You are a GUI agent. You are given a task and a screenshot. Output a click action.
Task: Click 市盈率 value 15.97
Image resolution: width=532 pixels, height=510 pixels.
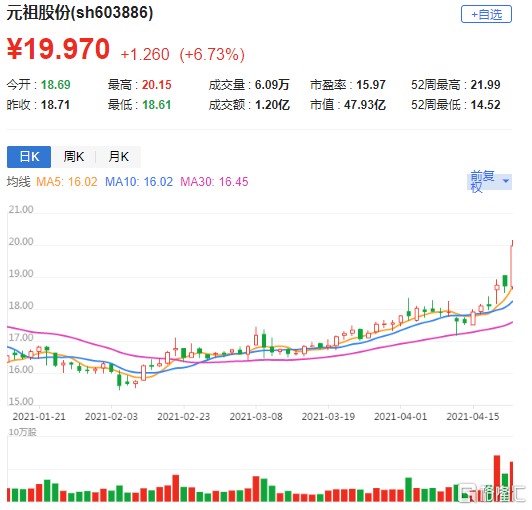pos(371,84)
